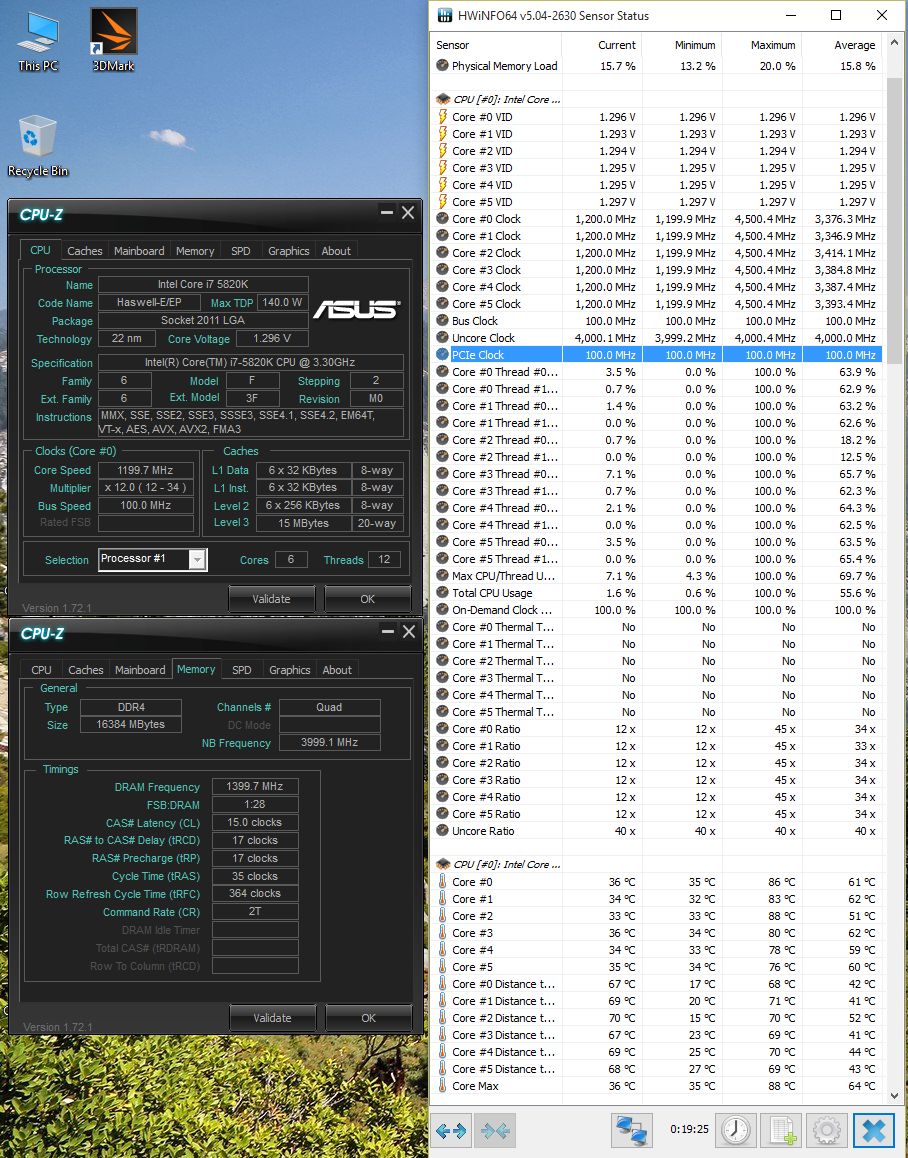The width and height of the screenshot is (908, 1158).
Task: Click Validate in bottom CPU-Z Memory window
Action: pos(272,1018)
